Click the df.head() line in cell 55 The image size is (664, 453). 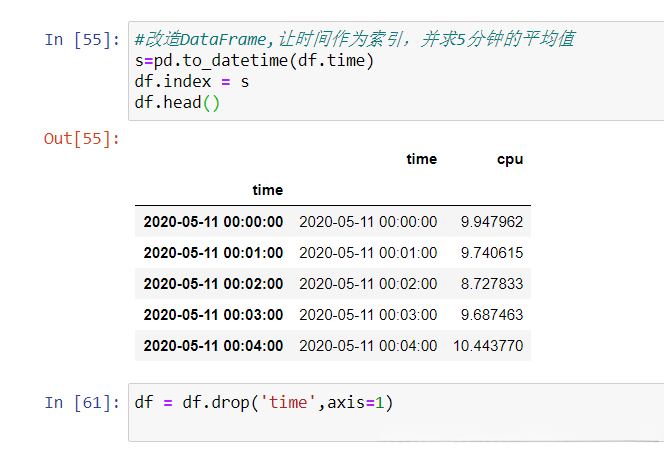tap(176, 103)
